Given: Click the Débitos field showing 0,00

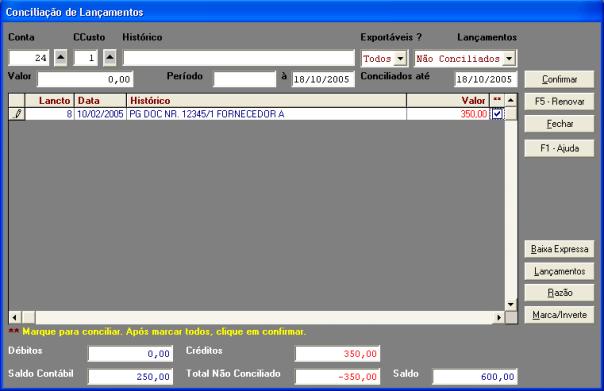Looking at the screenshot, I should click(x=131, y=354).
